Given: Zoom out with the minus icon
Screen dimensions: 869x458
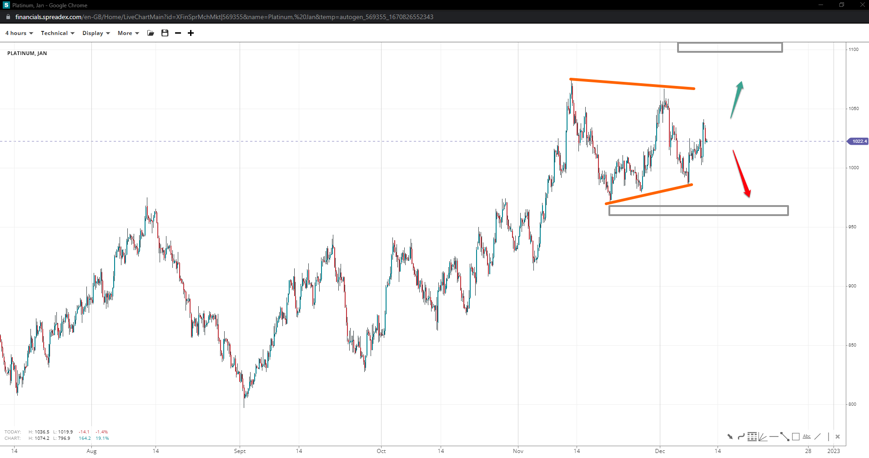Looking at the screenshot, I should pos(178,33).
